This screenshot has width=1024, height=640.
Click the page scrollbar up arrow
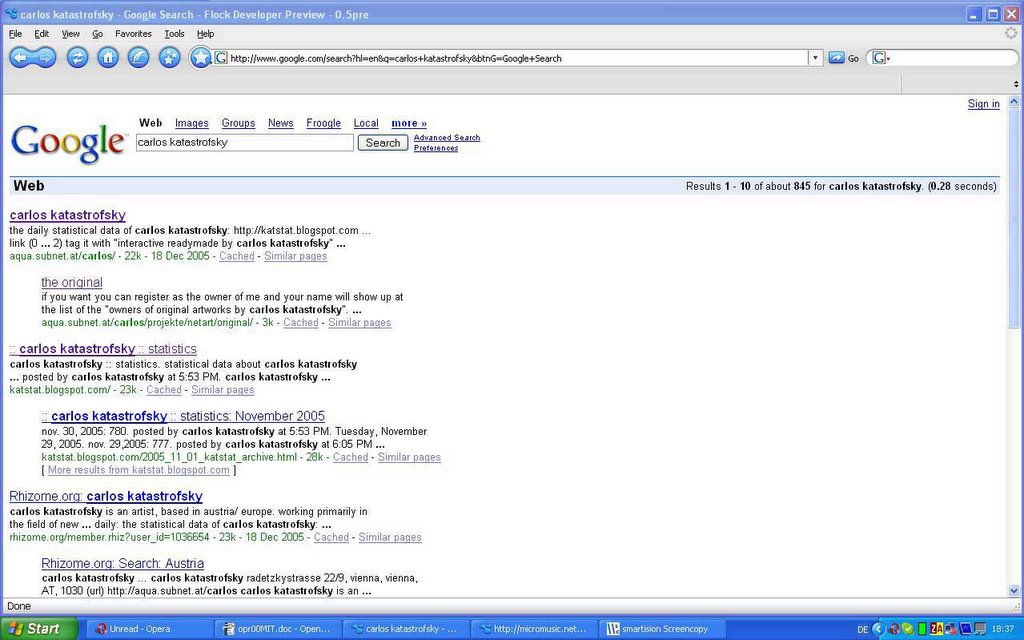[1014, 102]
